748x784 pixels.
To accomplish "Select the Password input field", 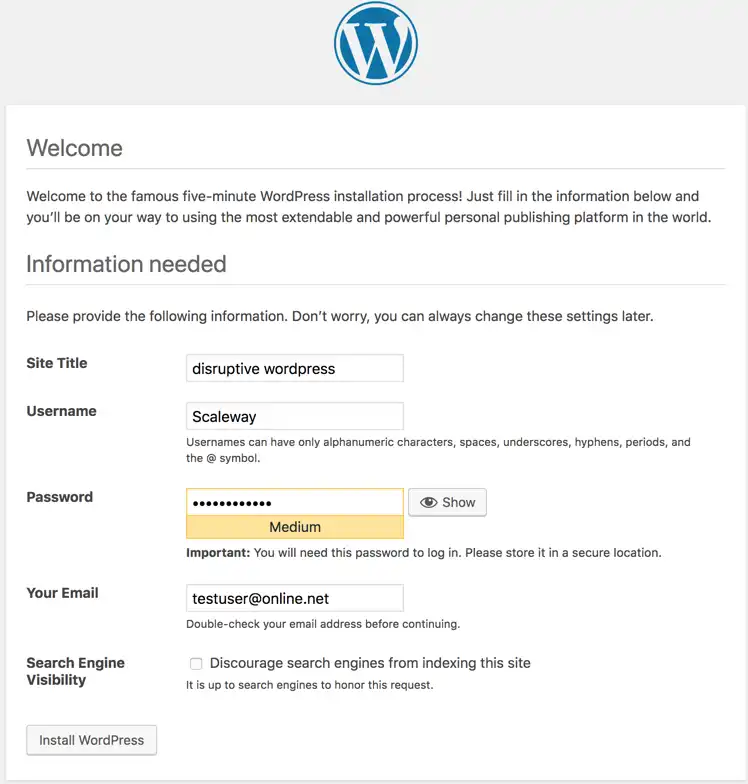I will [294, 502].
